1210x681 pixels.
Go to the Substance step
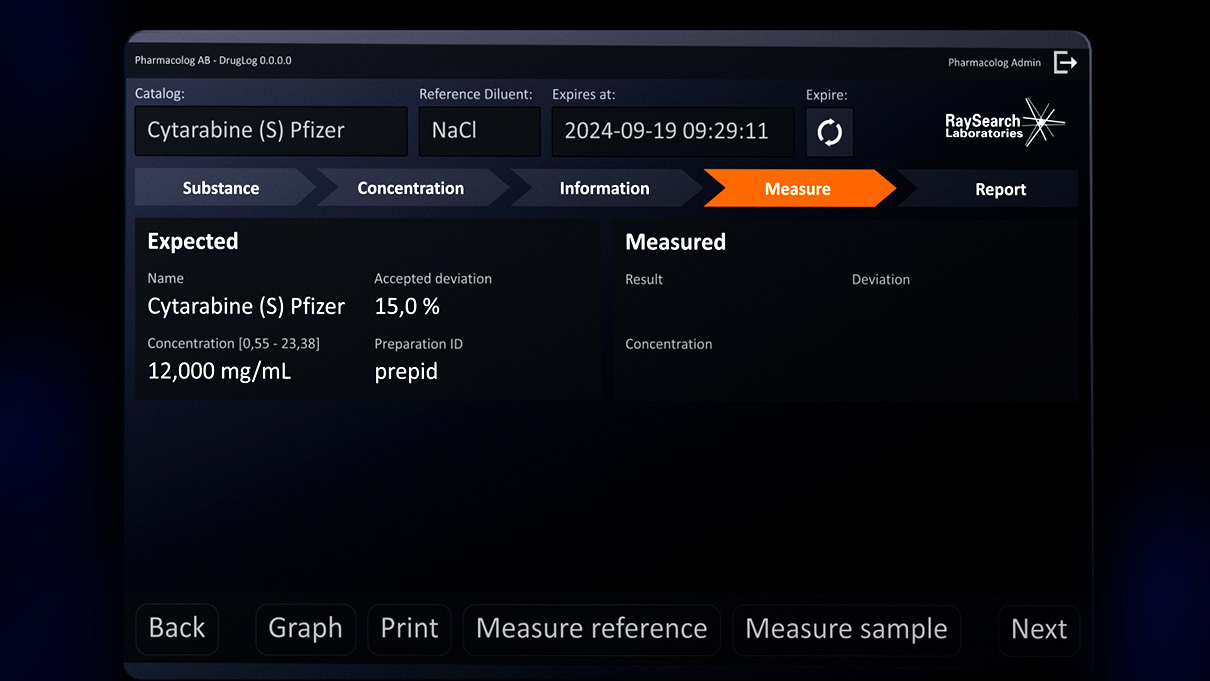point(221,188)
